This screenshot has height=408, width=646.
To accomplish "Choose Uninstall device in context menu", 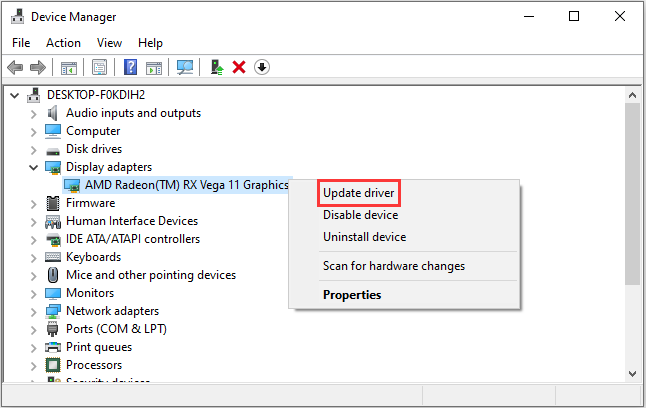I will coord(365,237).
